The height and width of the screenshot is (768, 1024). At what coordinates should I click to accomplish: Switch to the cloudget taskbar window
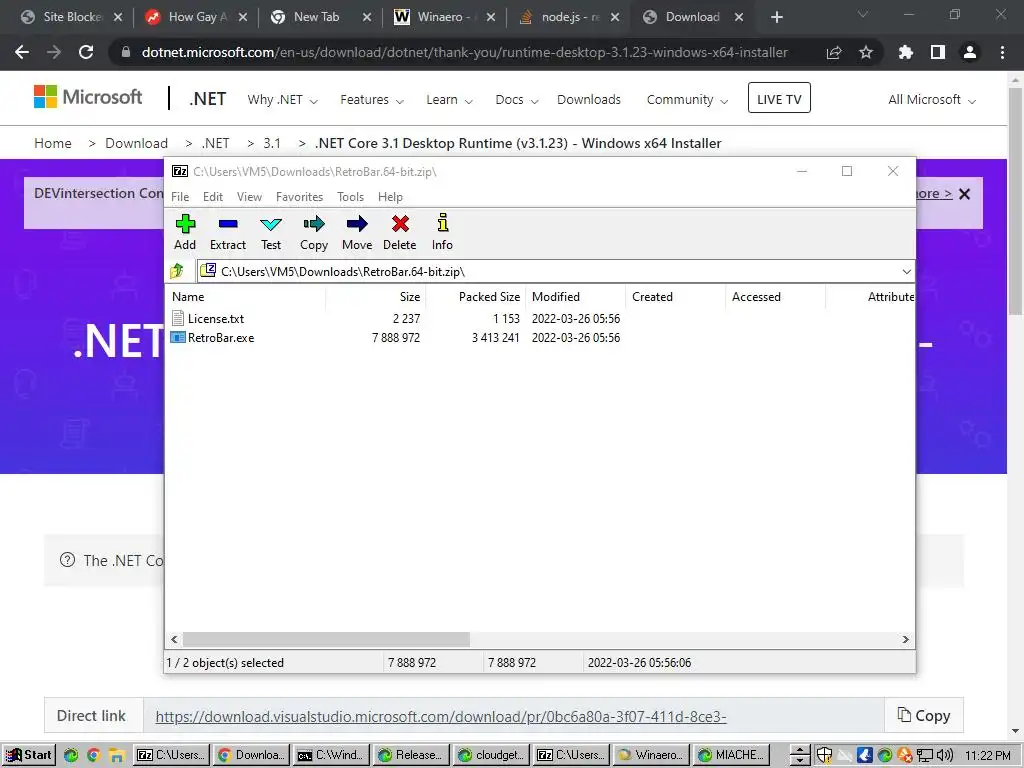coord(491,756)
